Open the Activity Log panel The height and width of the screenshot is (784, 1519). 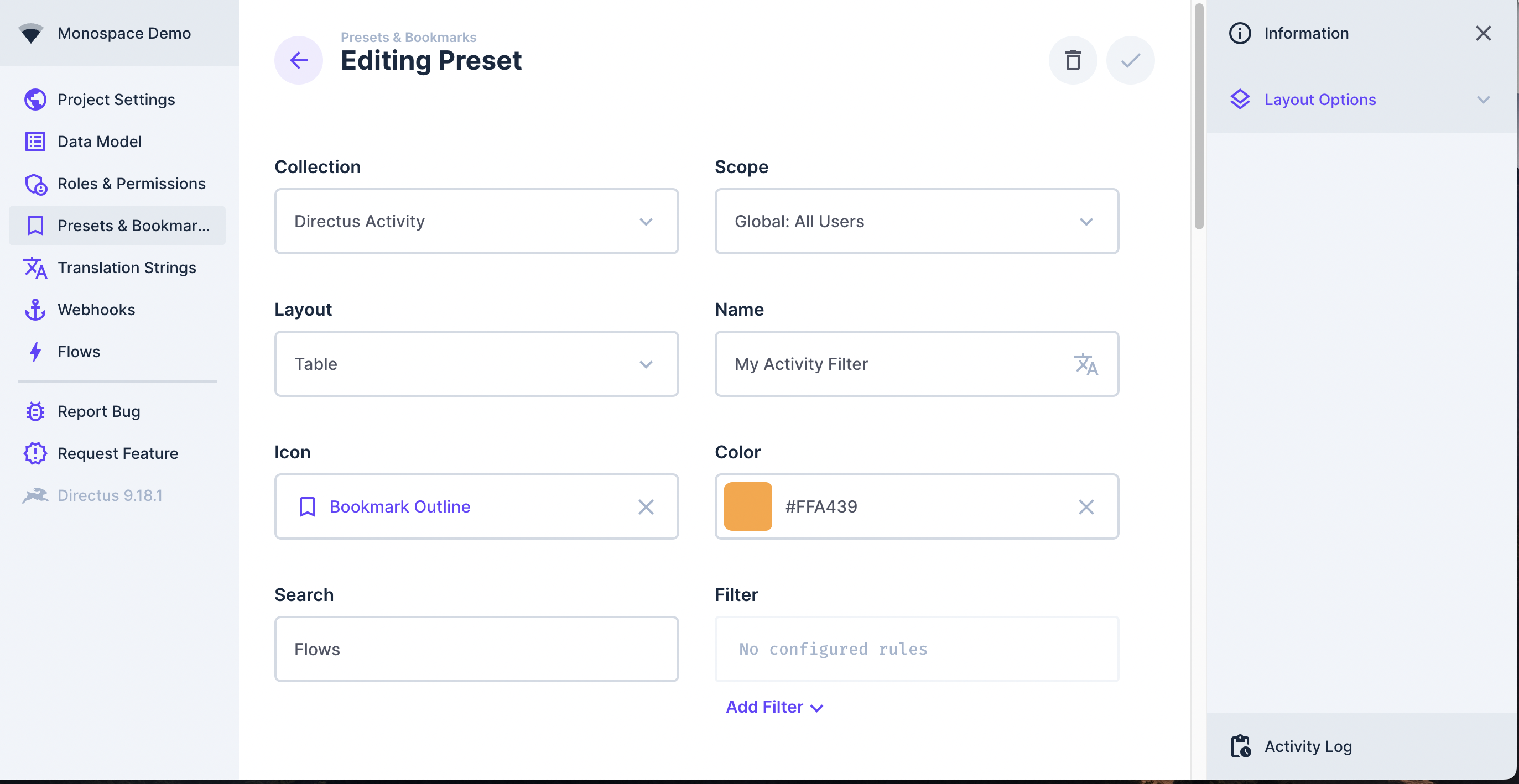coord(1362,746)
